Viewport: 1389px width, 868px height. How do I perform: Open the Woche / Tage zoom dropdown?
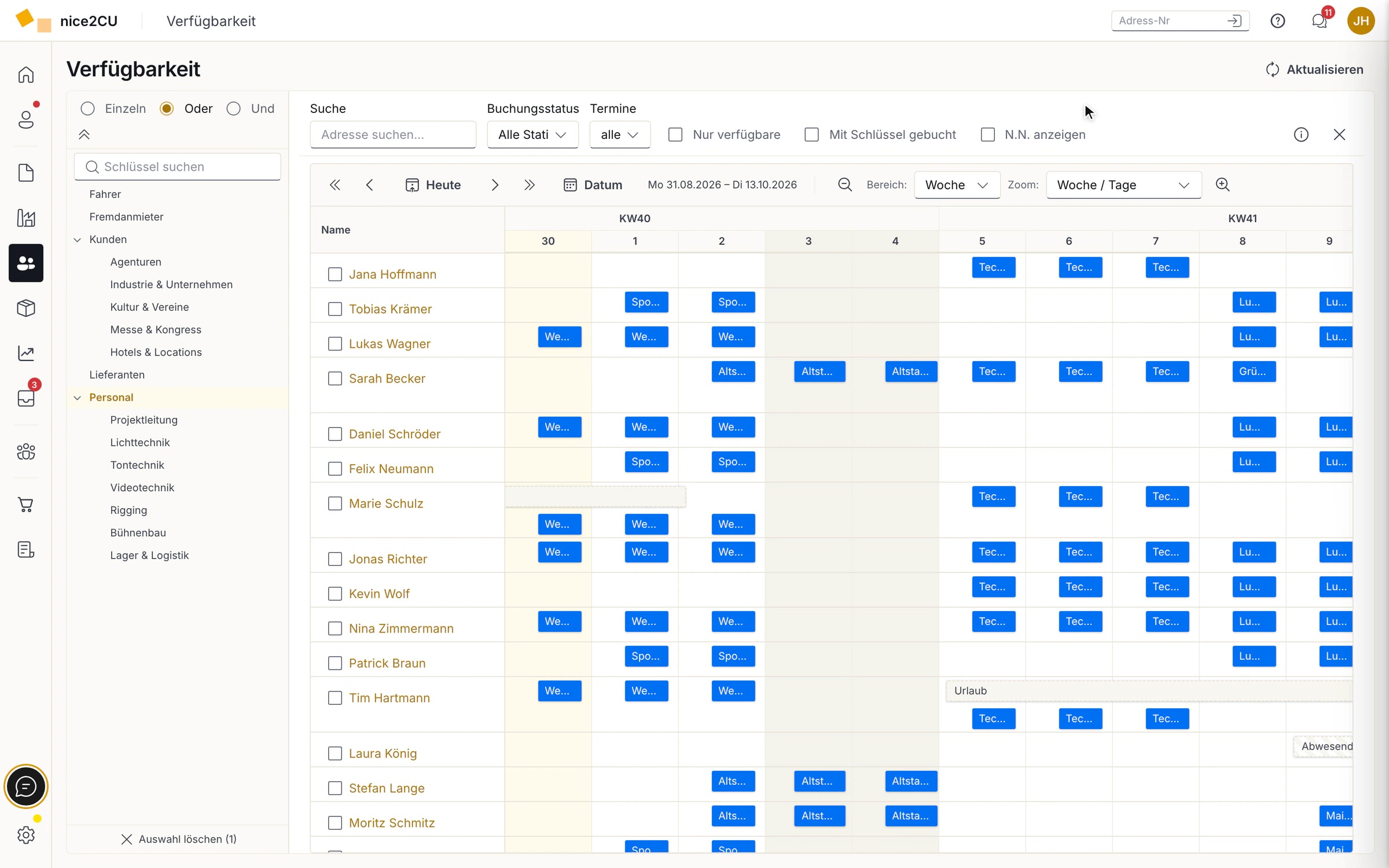(1123, 185)
